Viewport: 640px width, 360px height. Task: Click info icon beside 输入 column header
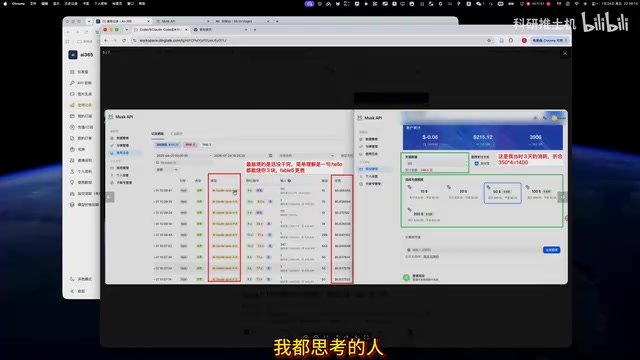[289, 180]
